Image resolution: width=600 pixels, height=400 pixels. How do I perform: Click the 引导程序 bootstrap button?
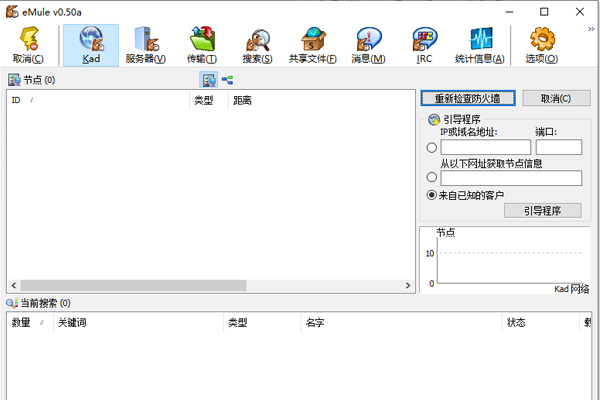click(x=543, y=211)
